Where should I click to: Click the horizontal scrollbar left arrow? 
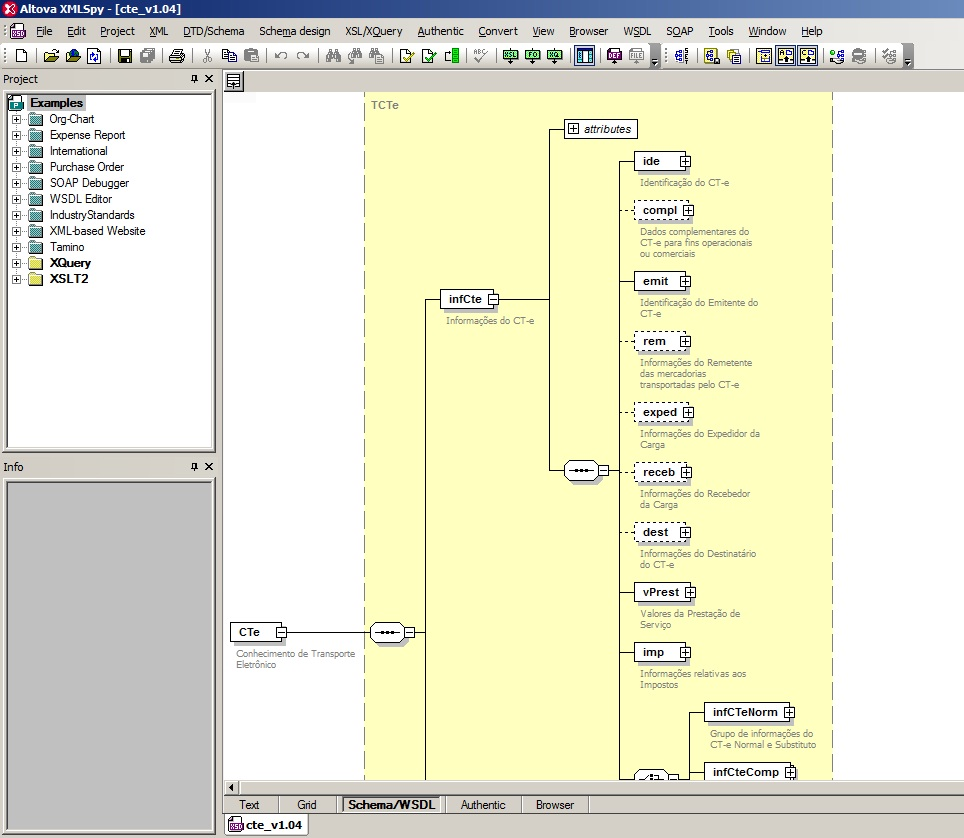click(232, 788)
